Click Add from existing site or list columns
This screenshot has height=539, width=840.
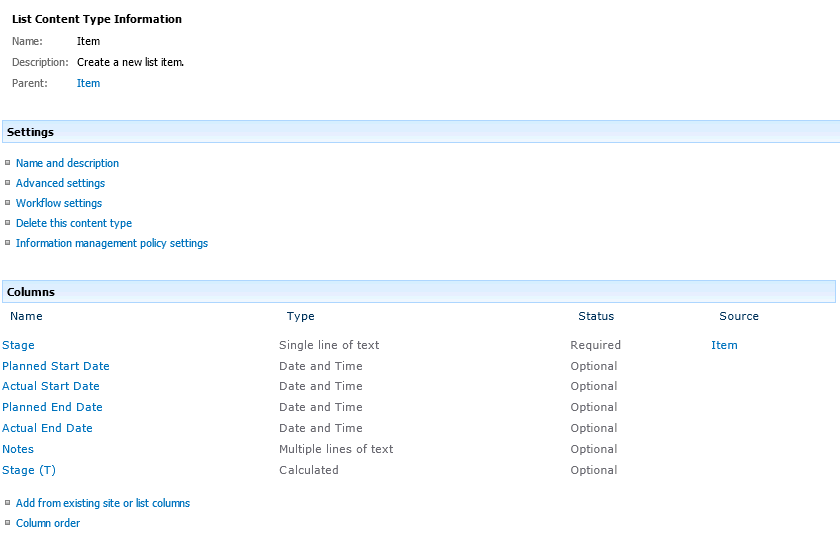pyautogui.click(x=103, y=503)
